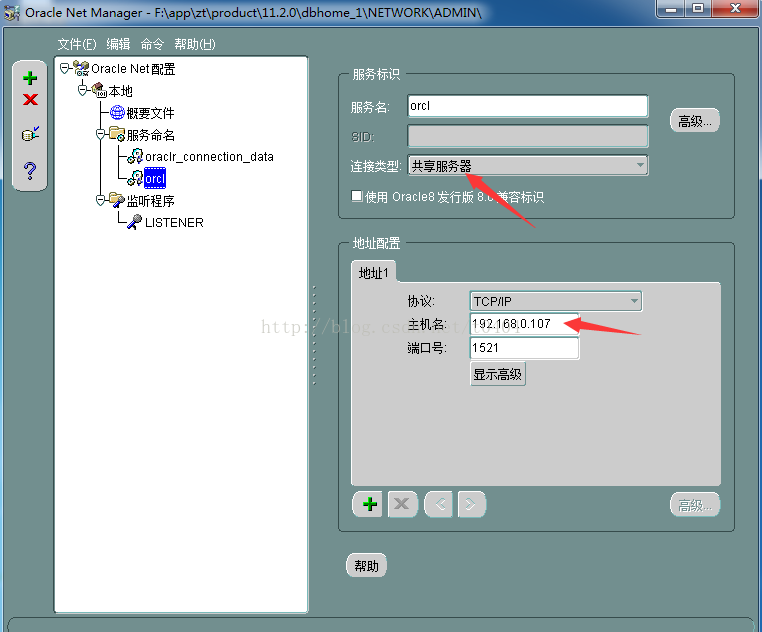Click the disabled 高级... button in address configuration
This screenshot has width=762, height=632.
[694, 505]
